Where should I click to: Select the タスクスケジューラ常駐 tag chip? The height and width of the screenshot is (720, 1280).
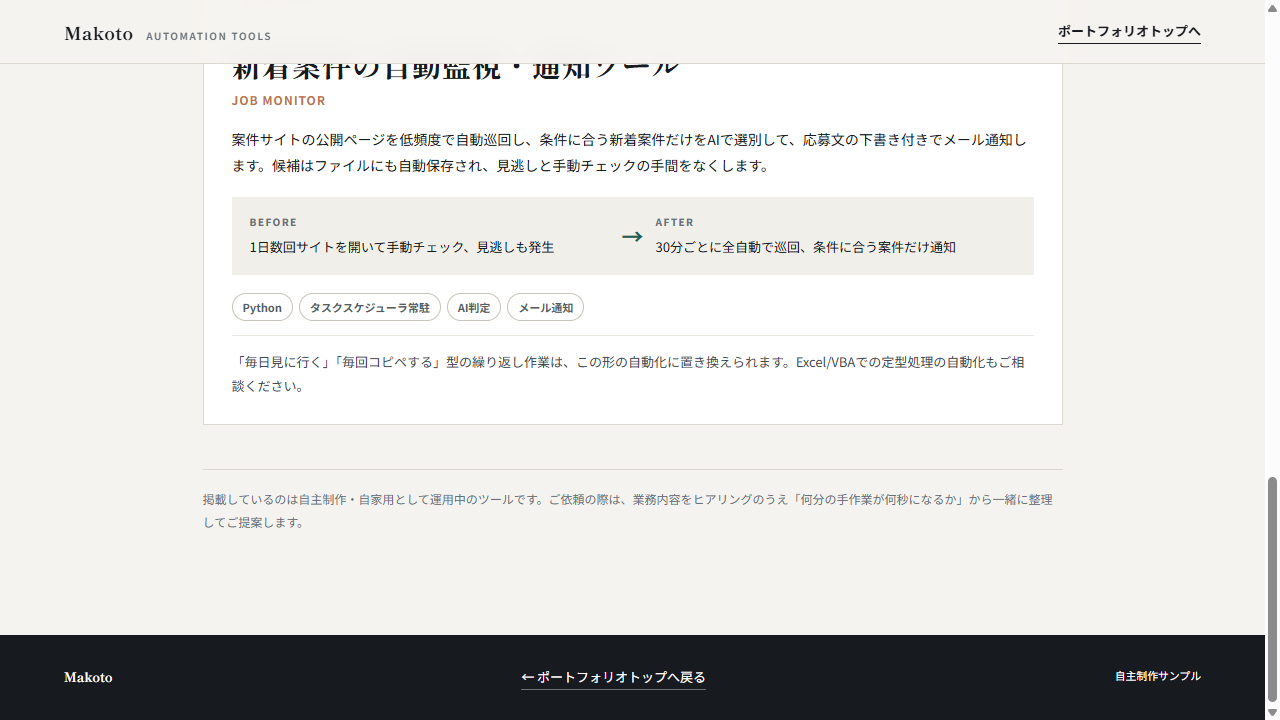coord(370,307)
